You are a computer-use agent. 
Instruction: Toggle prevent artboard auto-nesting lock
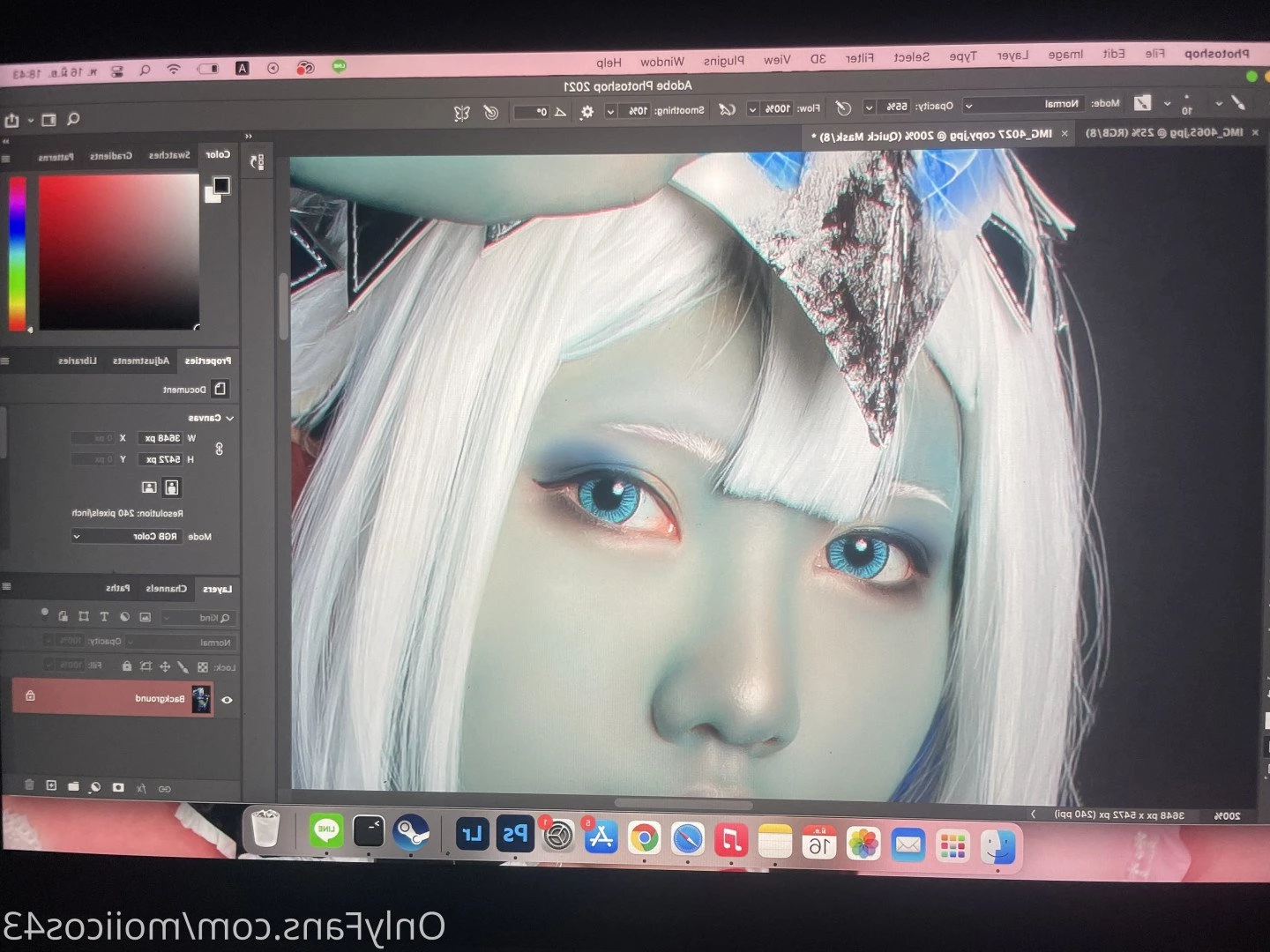click(x=146, y=666)
